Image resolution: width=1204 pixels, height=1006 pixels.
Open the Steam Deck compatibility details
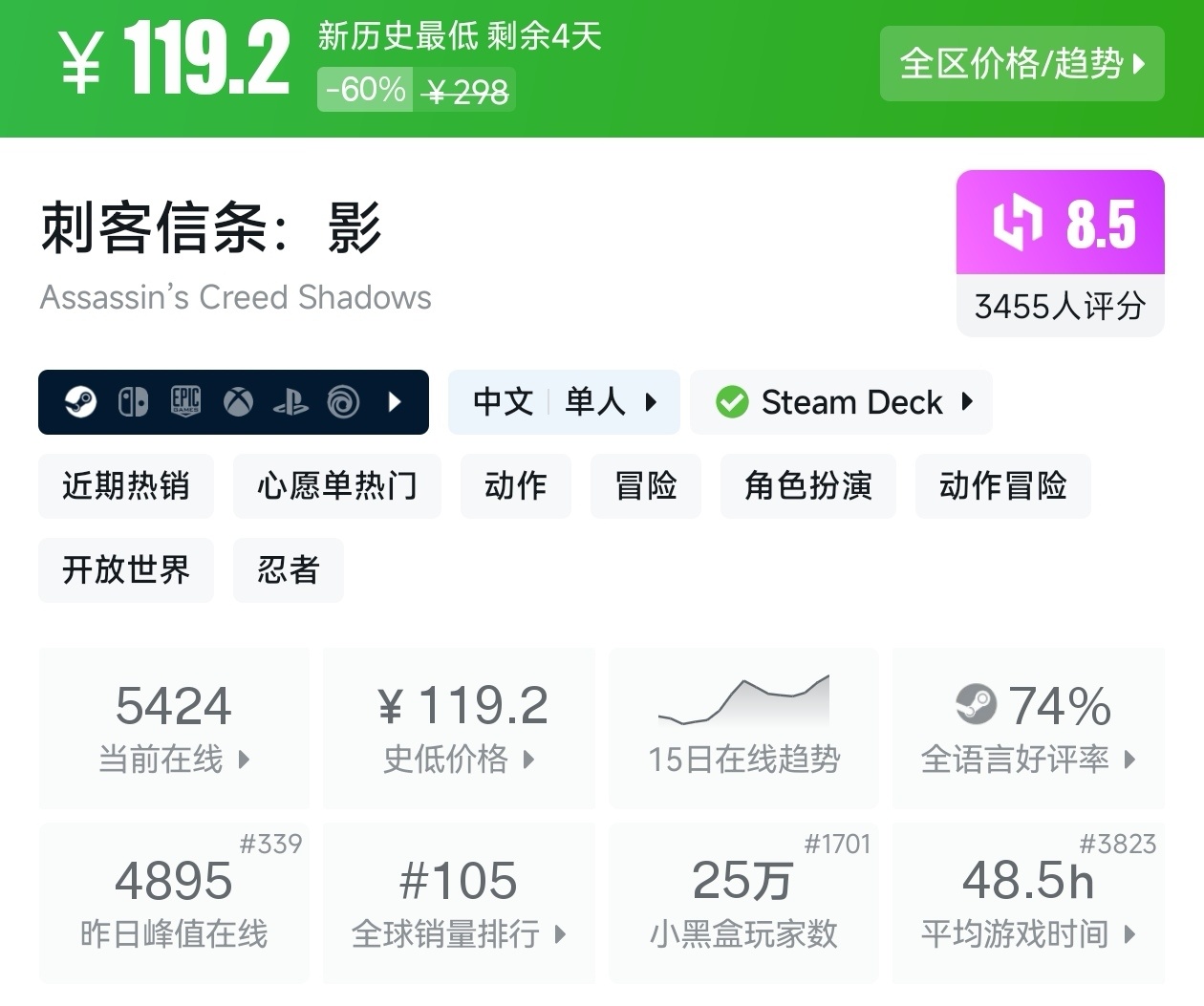point(841,402)
